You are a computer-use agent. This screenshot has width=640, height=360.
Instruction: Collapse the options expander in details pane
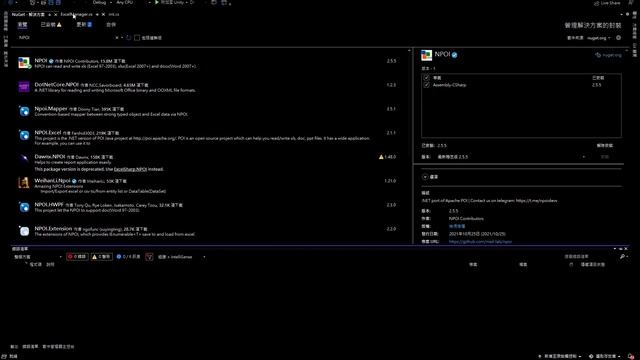[x=425, y=177]
